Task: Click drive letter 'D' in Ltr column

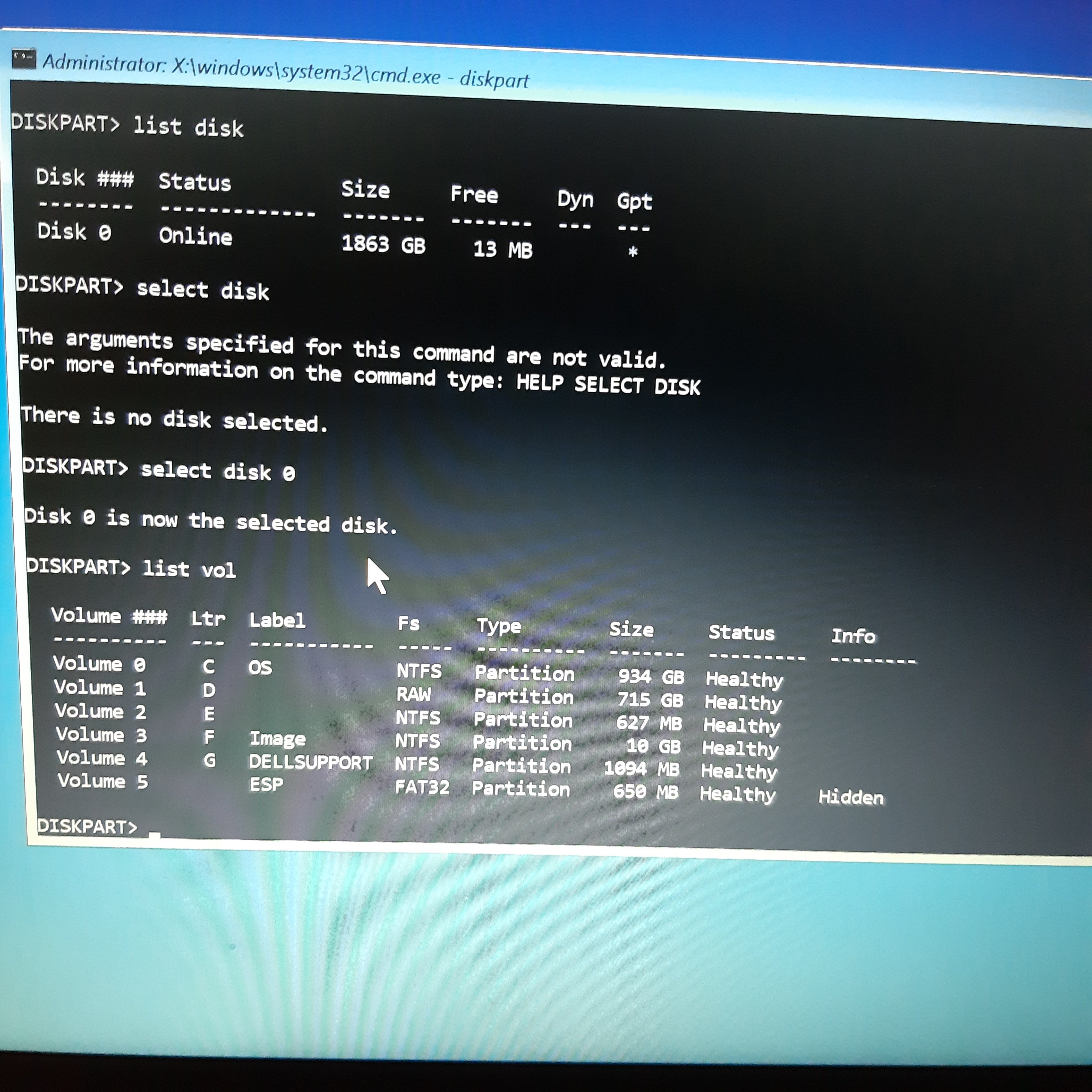Action: point(209,690)
